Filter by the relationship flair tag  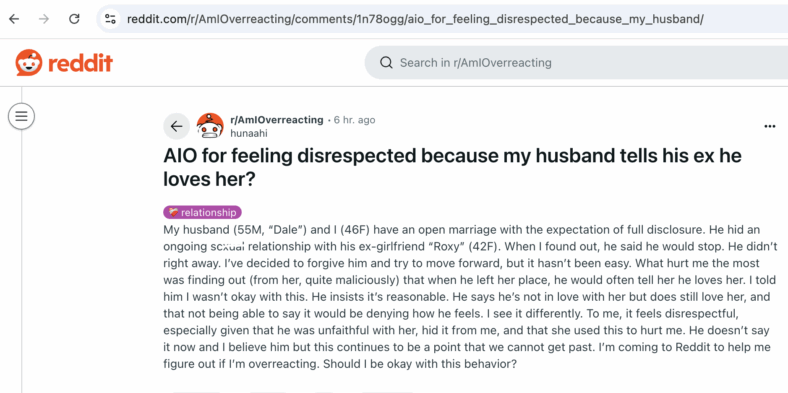click(x=203, y=212)
